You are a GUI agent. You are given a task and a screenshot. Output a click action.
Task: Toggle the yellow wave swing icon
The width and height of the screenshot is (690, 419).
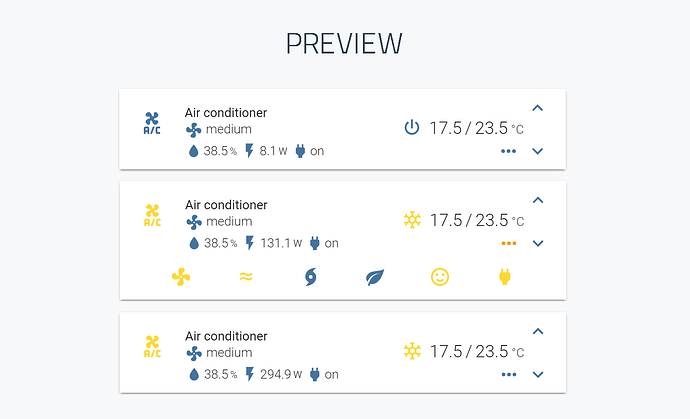pos(246,277)
